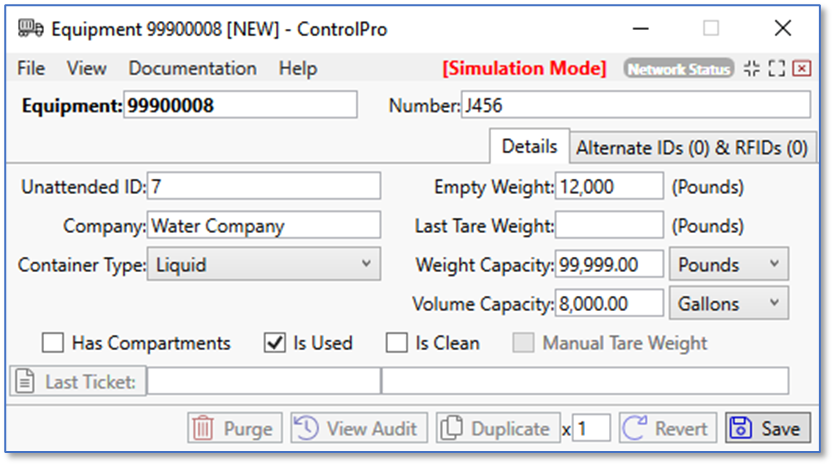Click the Duplicate pages icon
The height and width of the screenshot is (466, 834).
click(451, 429)
